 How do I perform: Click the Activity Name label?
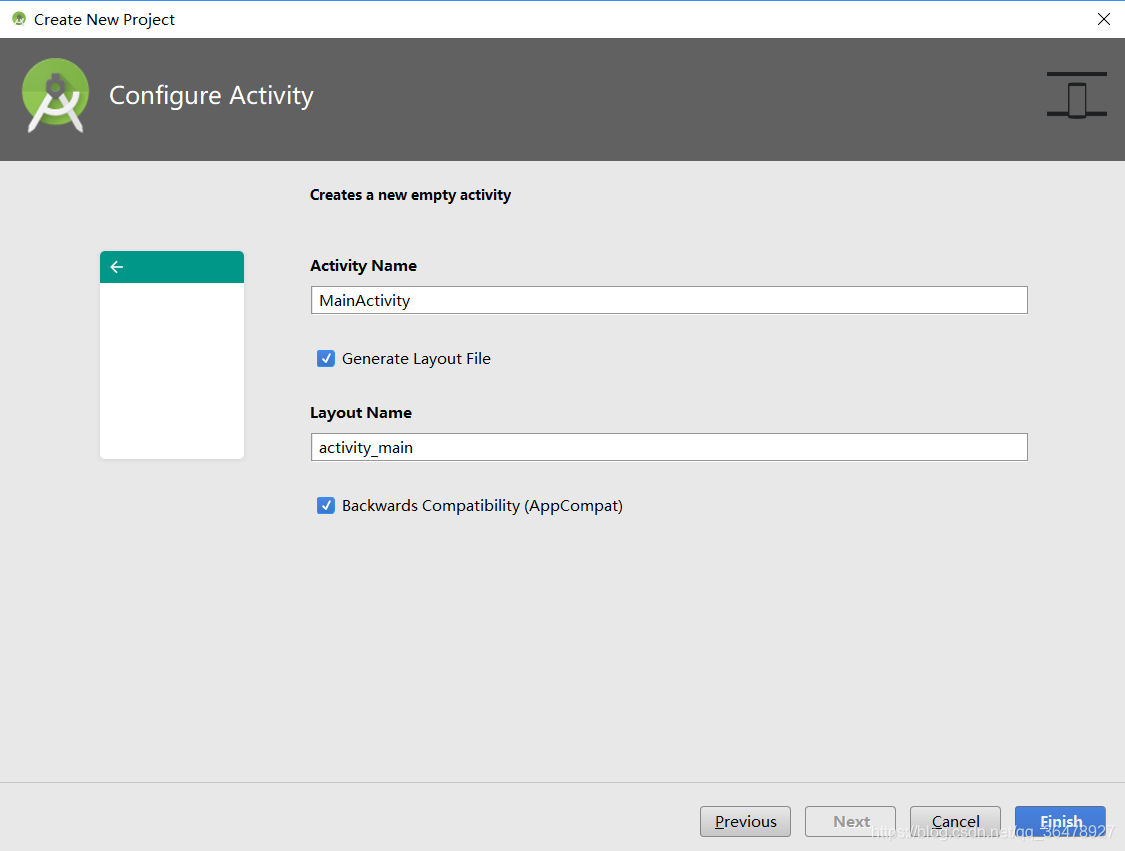click(x=363, y=265)
